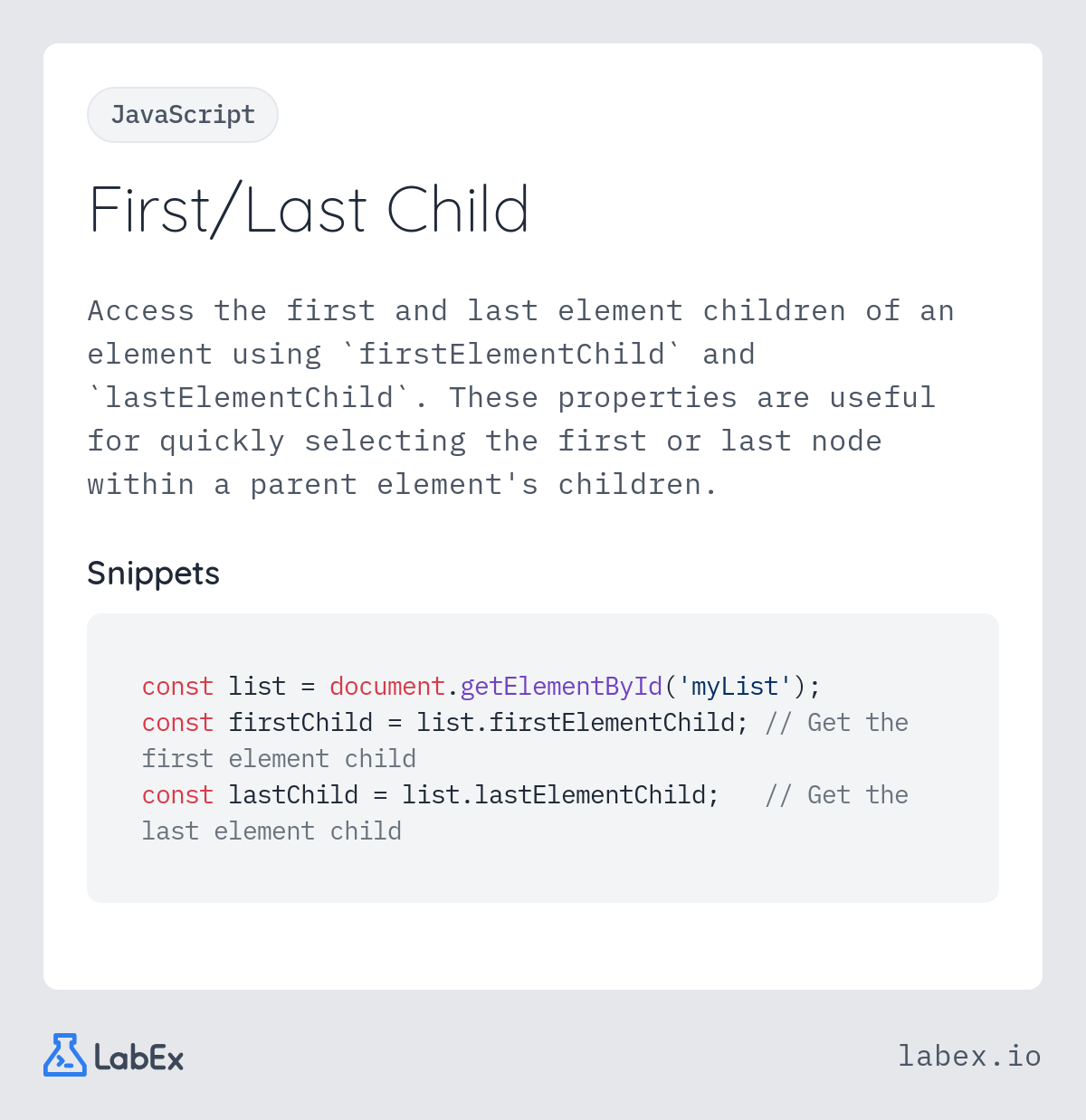This screenshot has width=1086, height=1120.
Task: Click the LabEx flask logo icon
Action: pyautogui.click(x=65, y=1055)
